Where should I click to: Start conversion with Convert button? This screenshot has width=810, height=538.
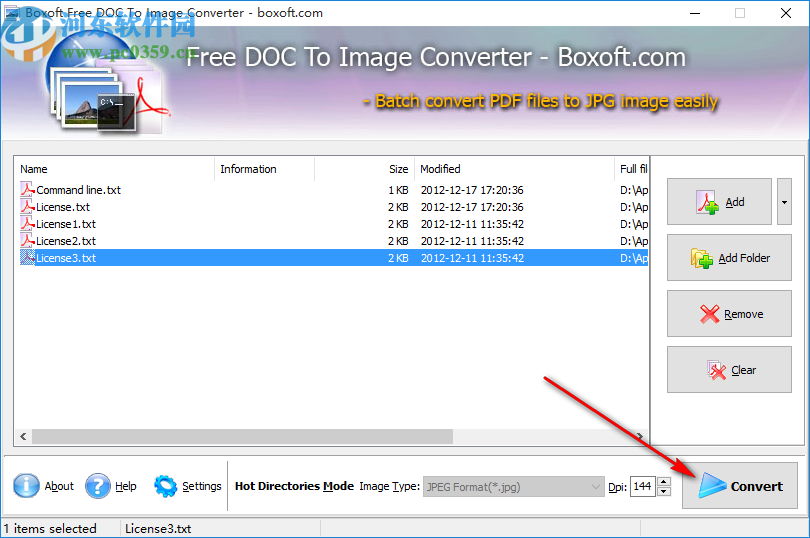tap(740, 486)
